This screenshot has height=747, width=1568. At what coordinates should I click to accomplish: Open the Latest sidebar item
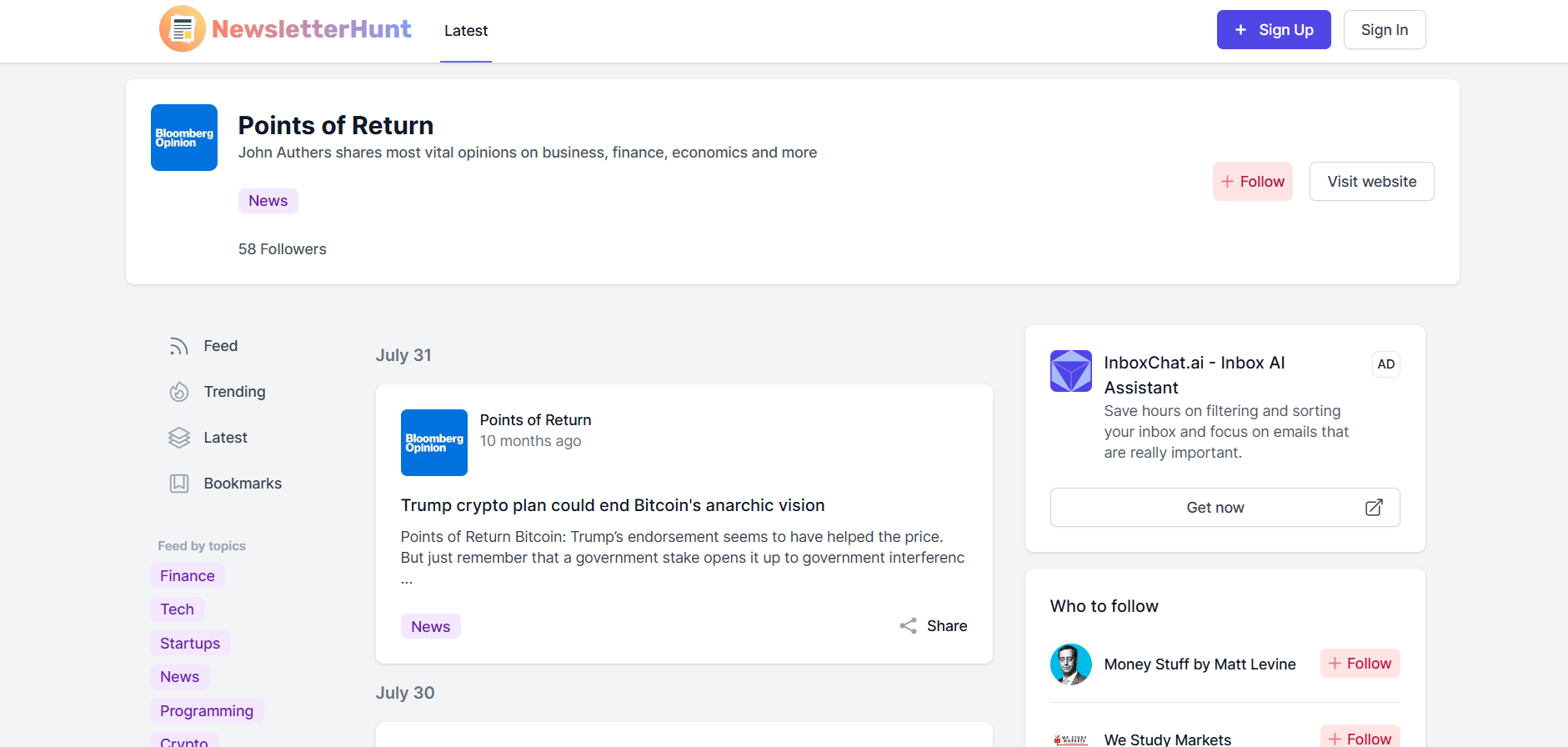(x=226, y=438)
